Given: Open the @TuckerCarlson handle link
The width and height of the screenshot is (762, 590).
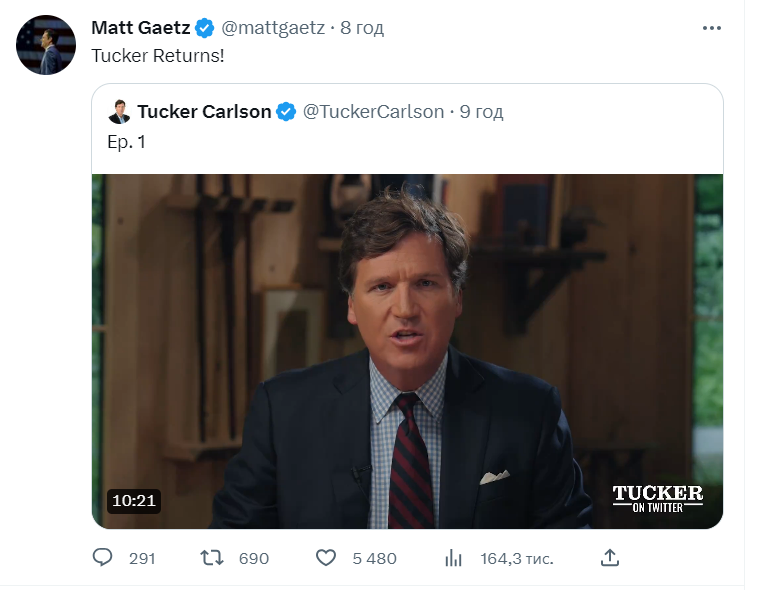Looking at the screenshot, I should (x=373, y=112).
